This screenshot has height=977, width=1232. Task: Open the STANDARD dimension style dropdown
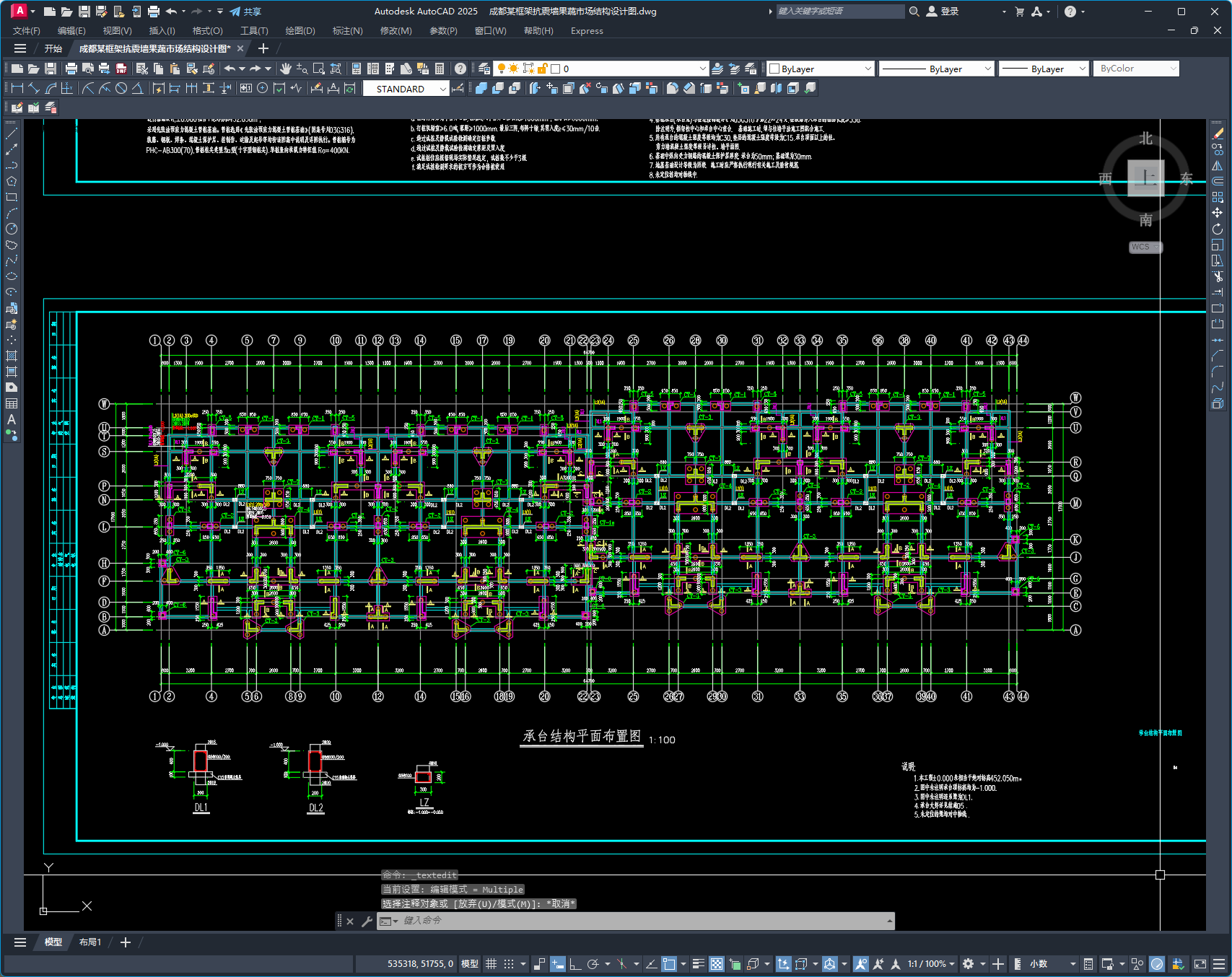[x=406, y=89]
